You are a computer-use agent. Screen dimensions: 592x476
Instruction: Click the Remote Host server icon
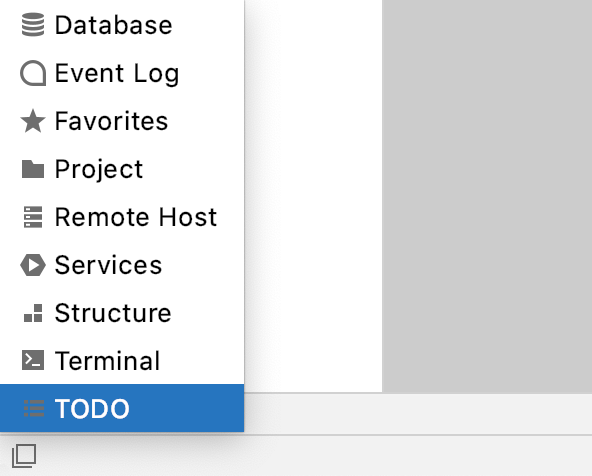click(x=33, y=217)
